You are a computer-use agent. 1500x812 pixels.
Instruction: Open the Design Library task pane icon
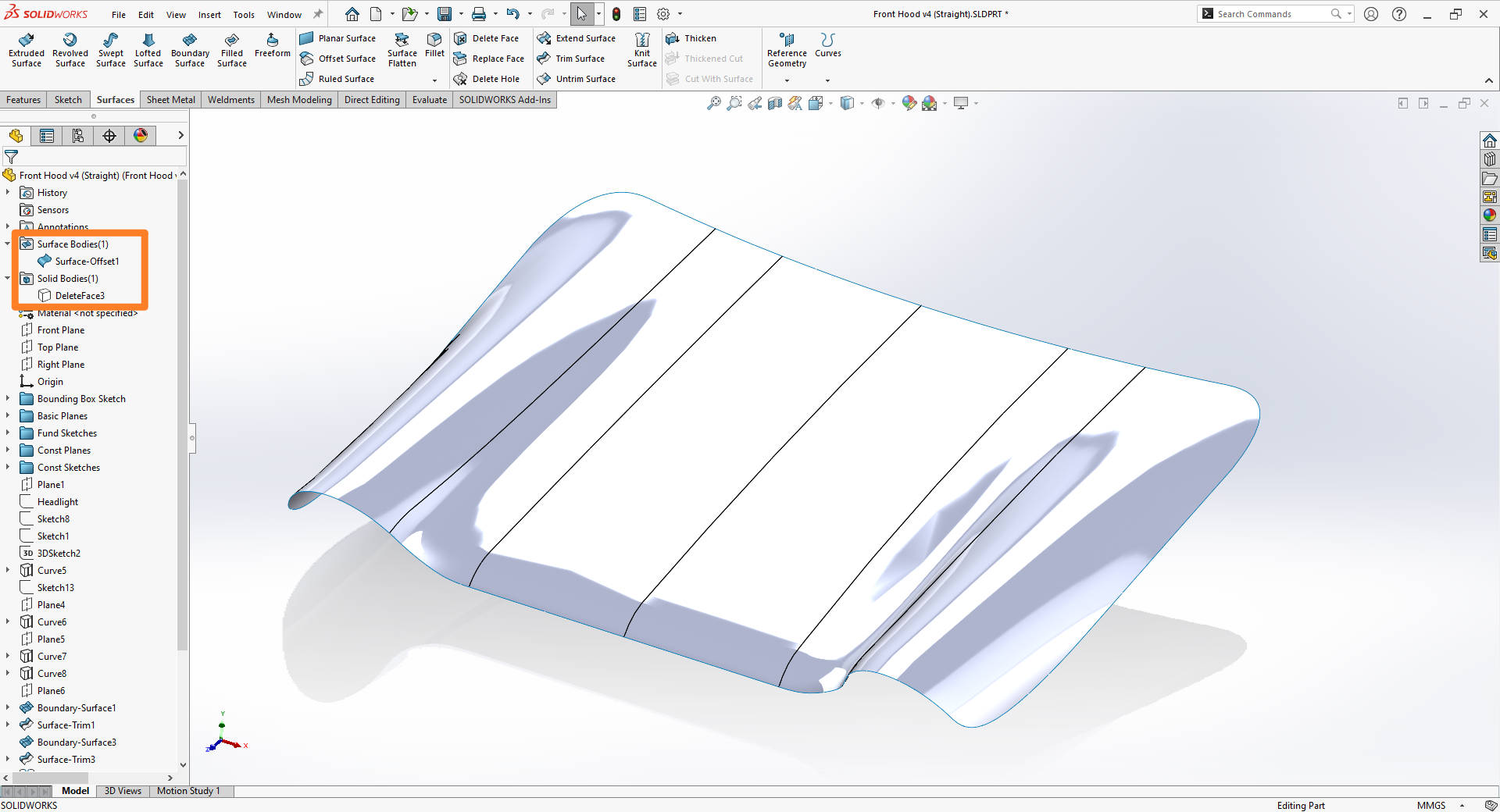pyautogui.click(x=1489, y=159)
